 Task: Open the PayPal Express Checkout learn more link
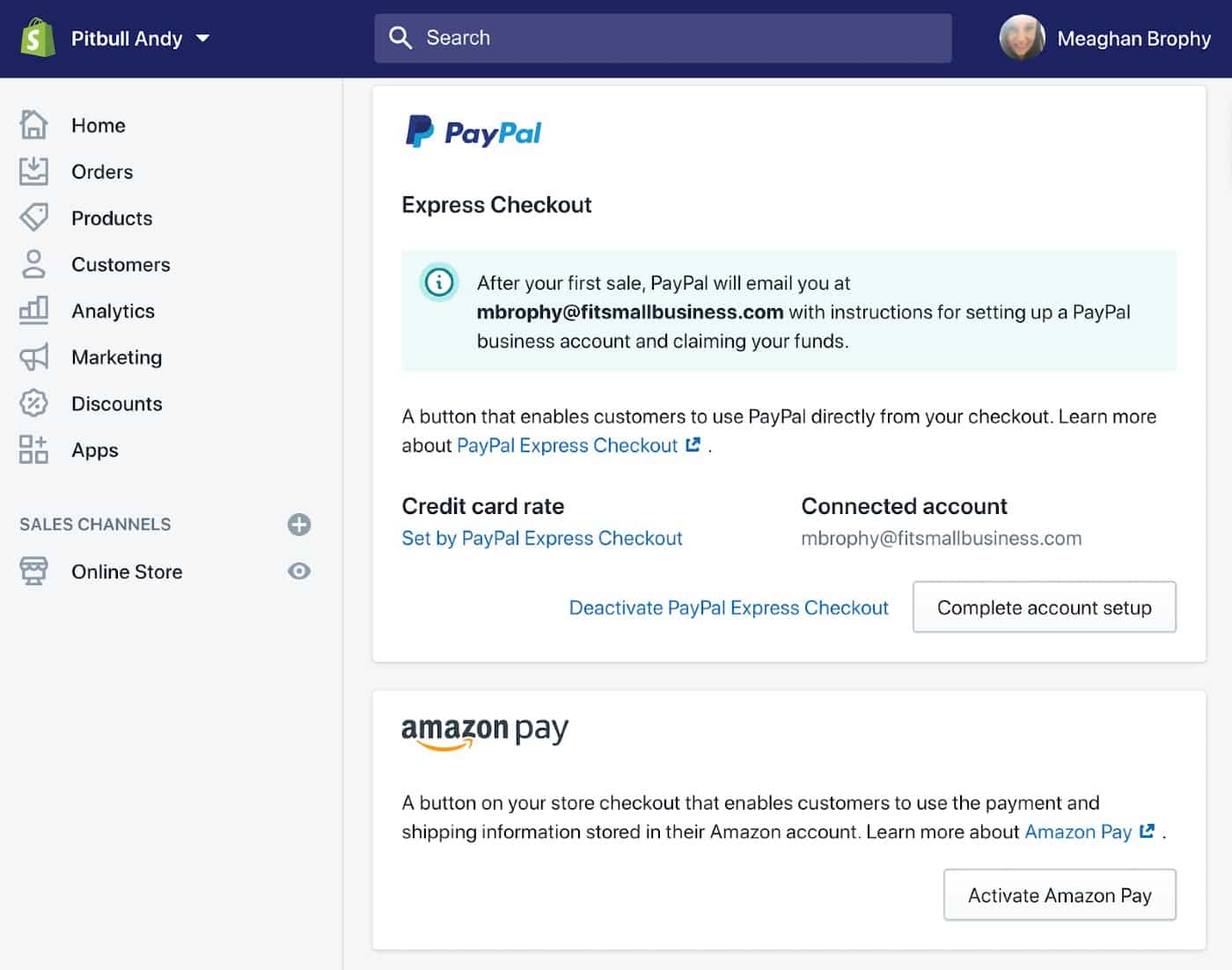click(568, 445)
